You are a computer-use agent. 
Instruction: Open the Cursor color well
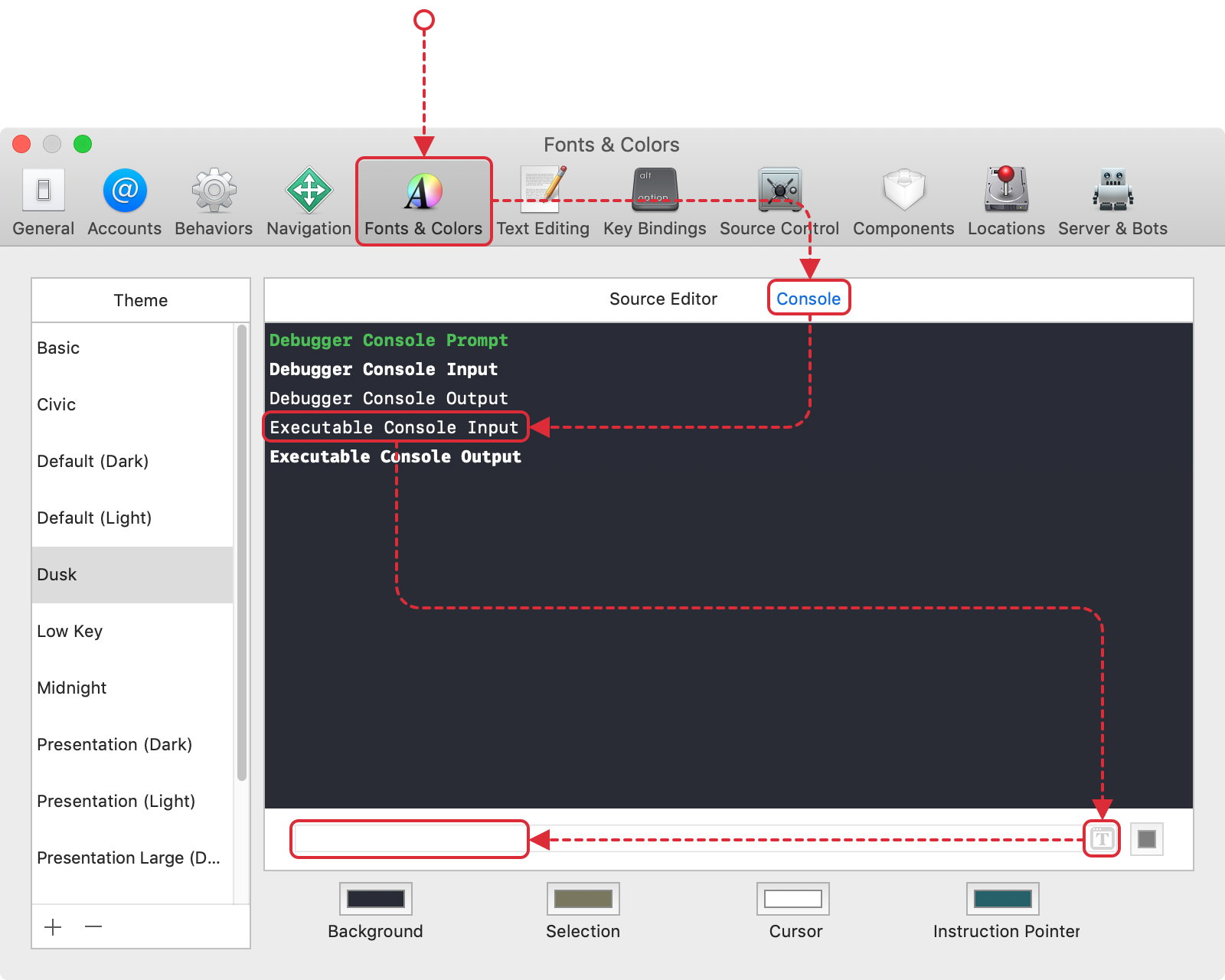click(x=793, y=899)
